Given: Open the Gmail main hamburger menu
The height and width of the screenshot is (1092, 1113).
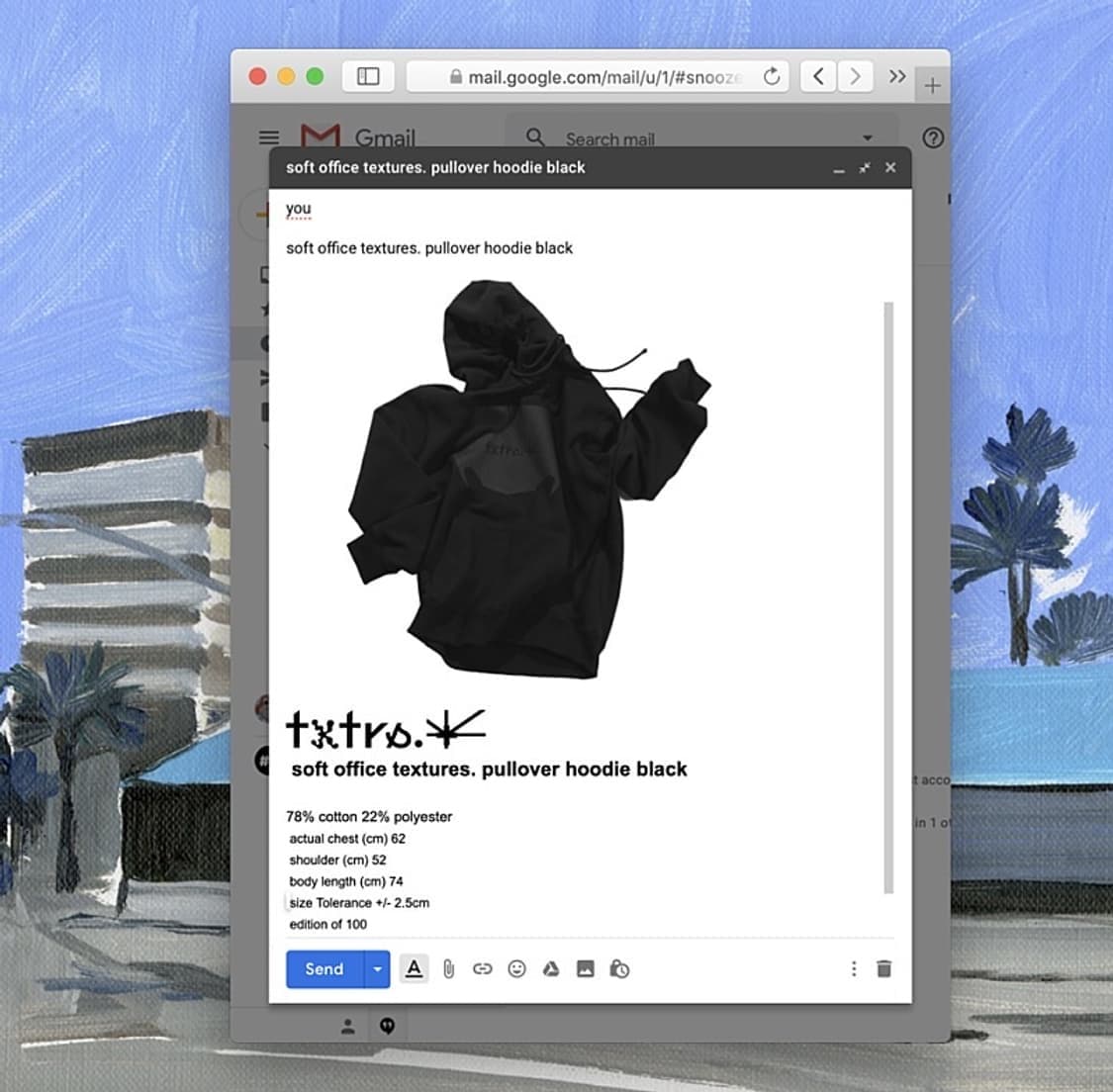Looking at the screenshot, I should click(x=269, y=138).
